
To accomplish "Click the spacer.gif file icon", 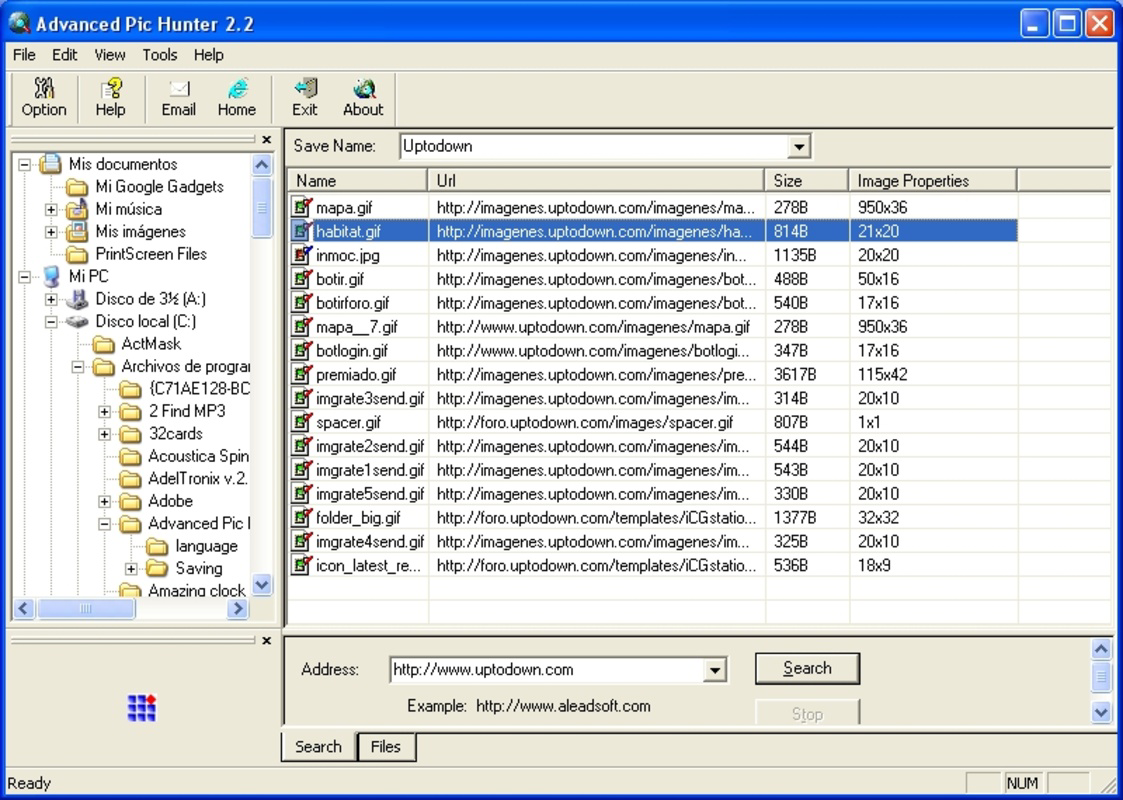I will coord(303,422).
